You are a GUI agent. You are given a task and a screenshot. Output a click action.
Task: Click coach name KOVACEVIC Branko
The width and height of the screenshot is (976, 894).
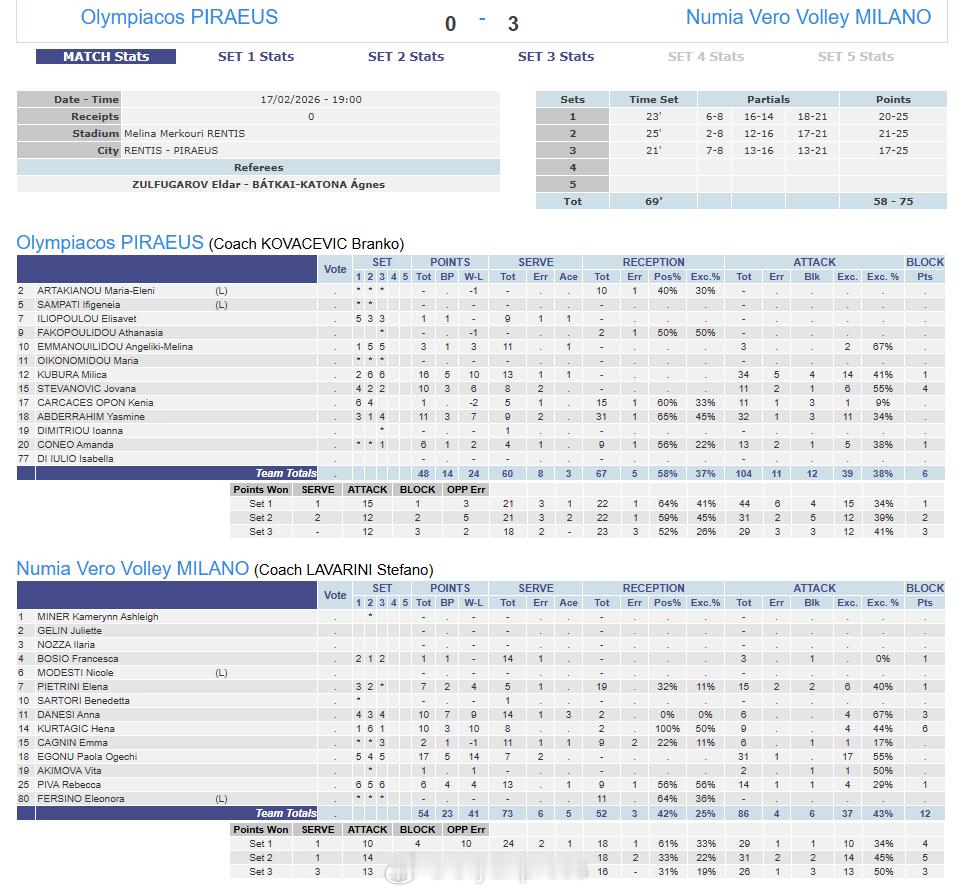point(330,244)
